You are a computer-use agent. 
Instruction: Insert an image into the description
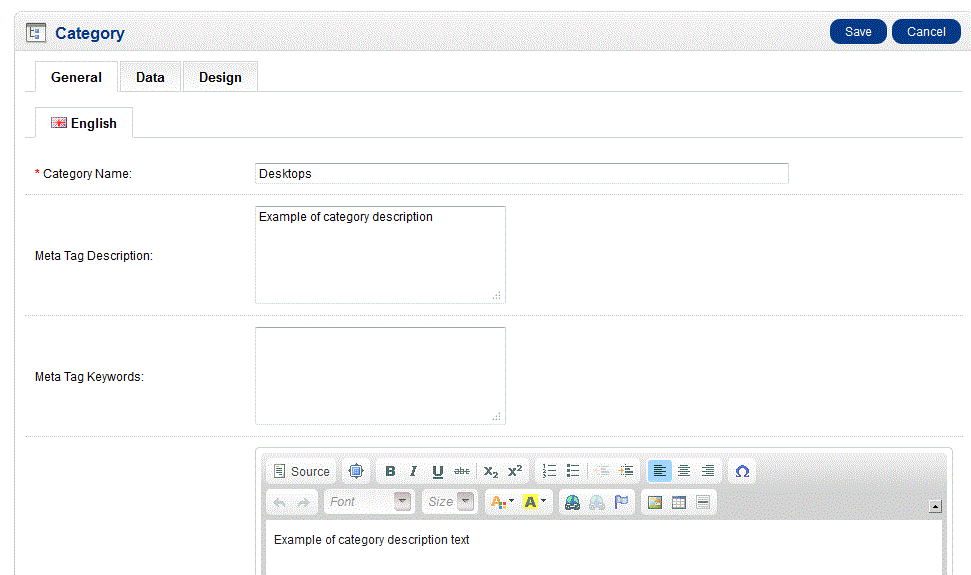point(655,502)
